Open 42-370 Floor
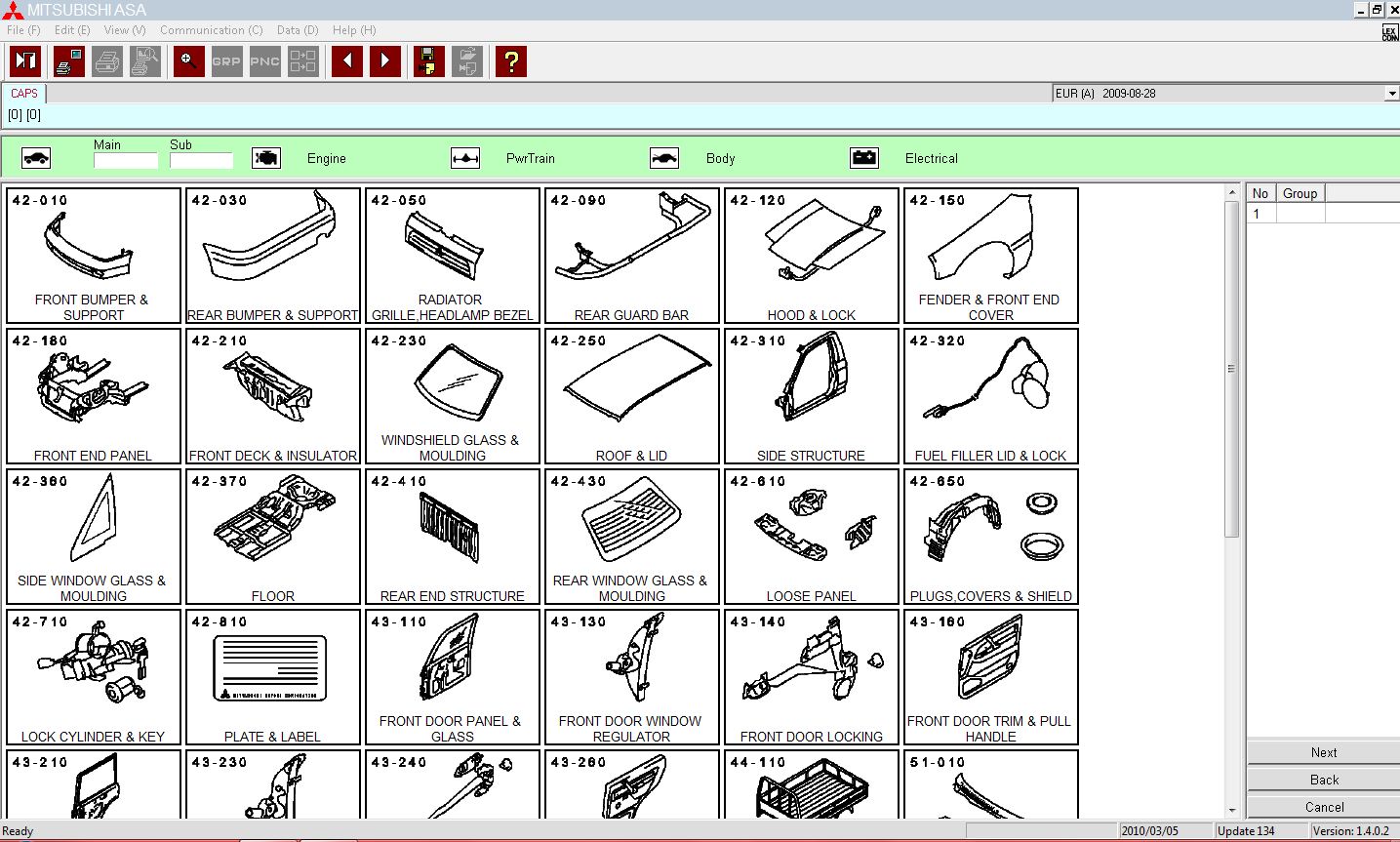1400x842 pixels. [x=273, y=537]
